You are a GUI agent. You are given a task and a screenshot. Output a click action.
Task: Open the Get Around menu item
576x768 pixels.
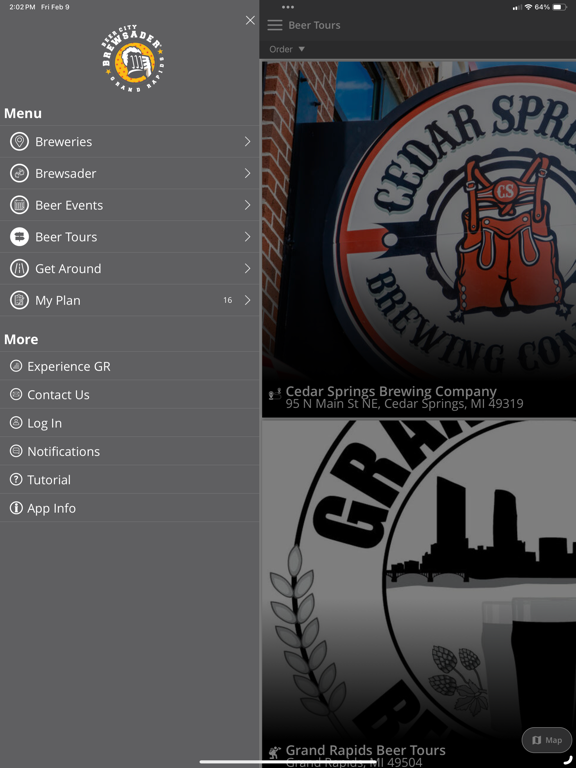pyautogui.click(x=129, y=268)
